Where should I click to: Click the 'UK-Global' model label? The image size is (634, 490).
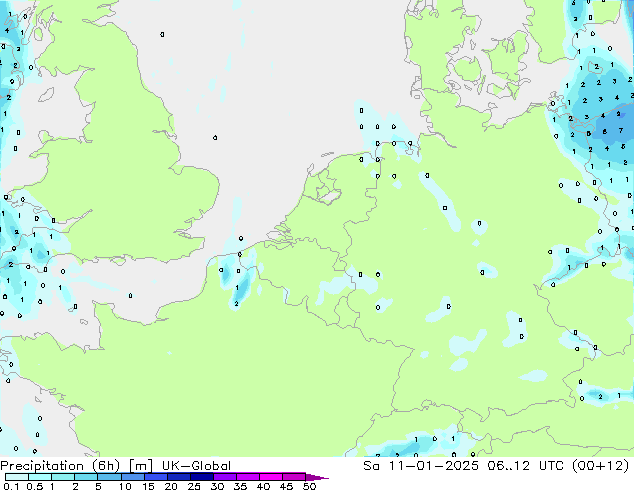pos(196,466)
